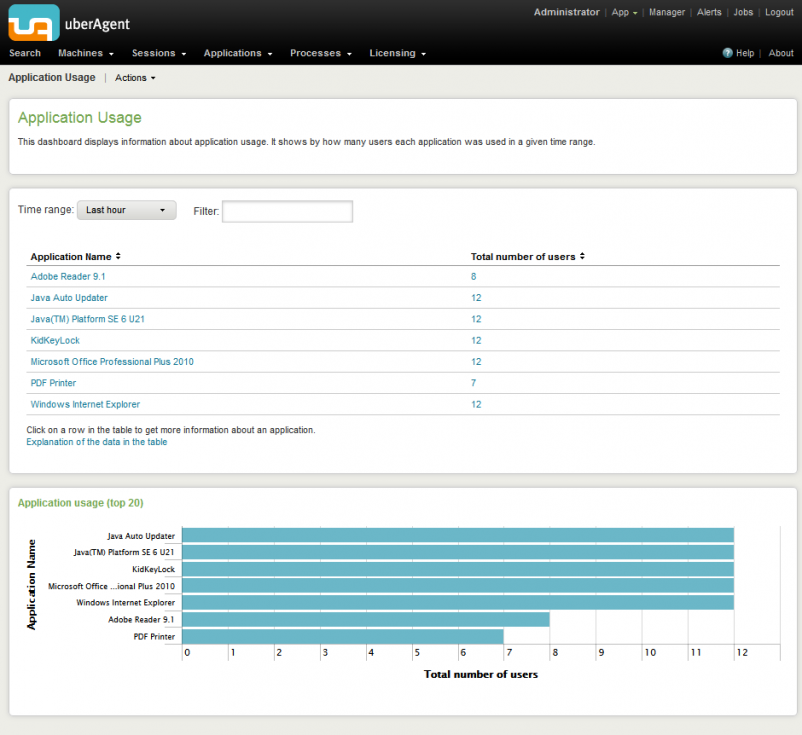
Task: Open the KidKeyLock application link
Action: (x=55, y=340)
